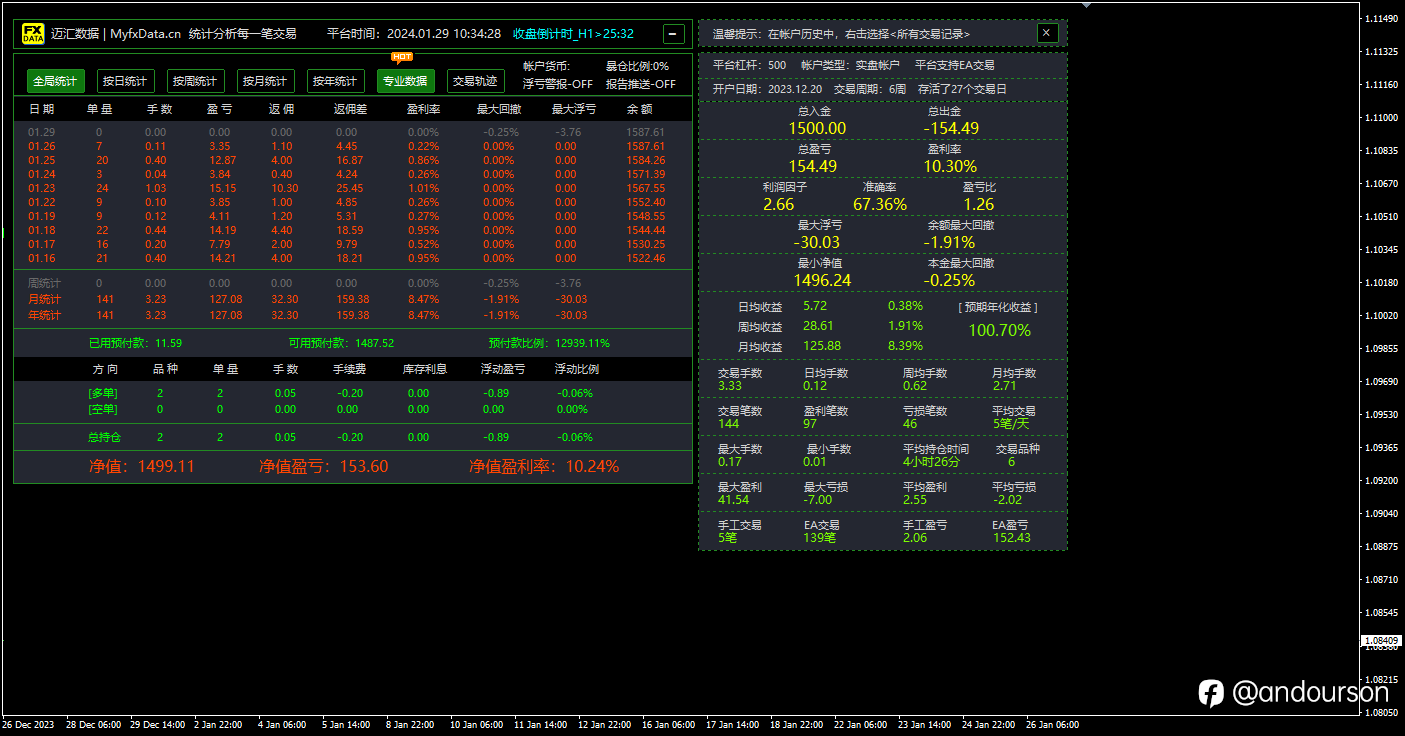Click the 总持仓 total positions label
Screen dimensions: 1405x736
(105, 437)
